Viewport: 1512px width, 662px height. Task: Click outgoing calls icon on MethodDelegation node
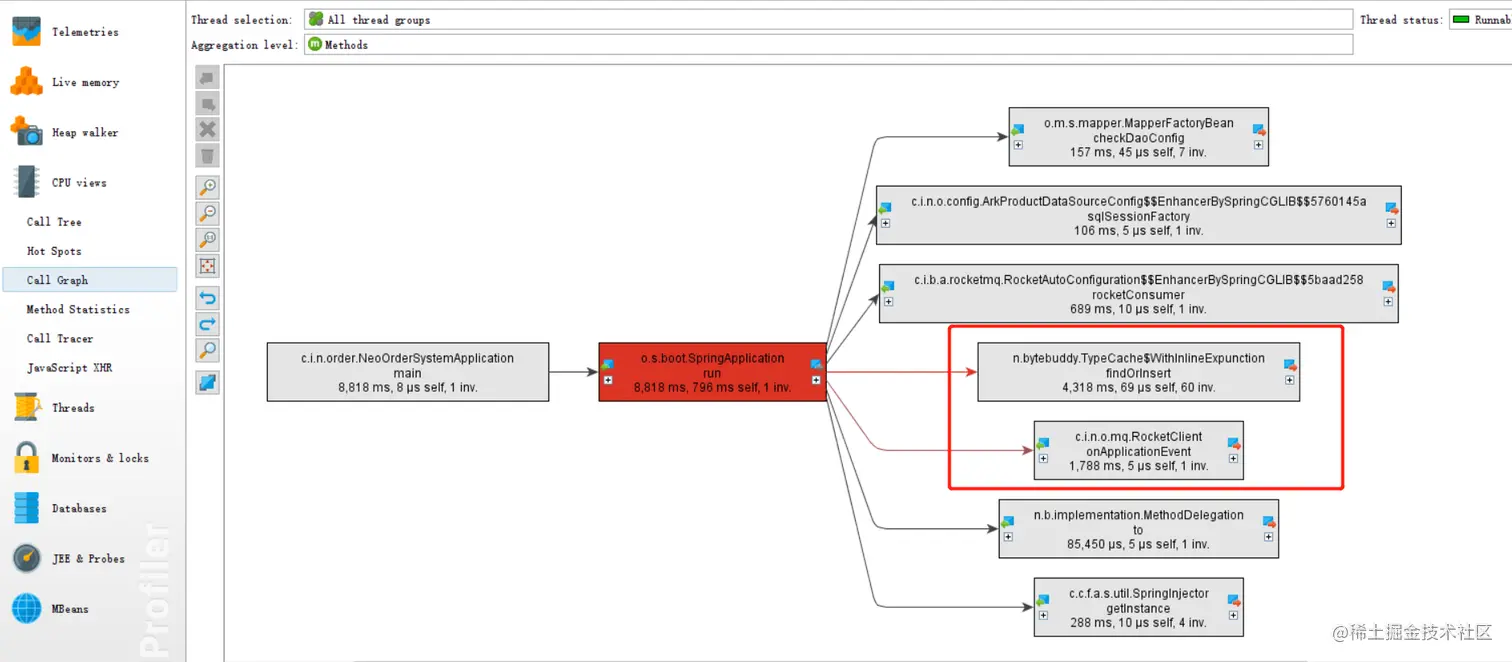(1269, 522)
